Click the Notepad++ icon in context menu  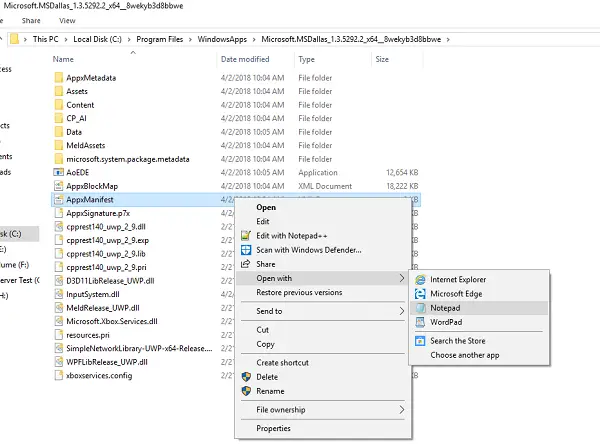246,235
